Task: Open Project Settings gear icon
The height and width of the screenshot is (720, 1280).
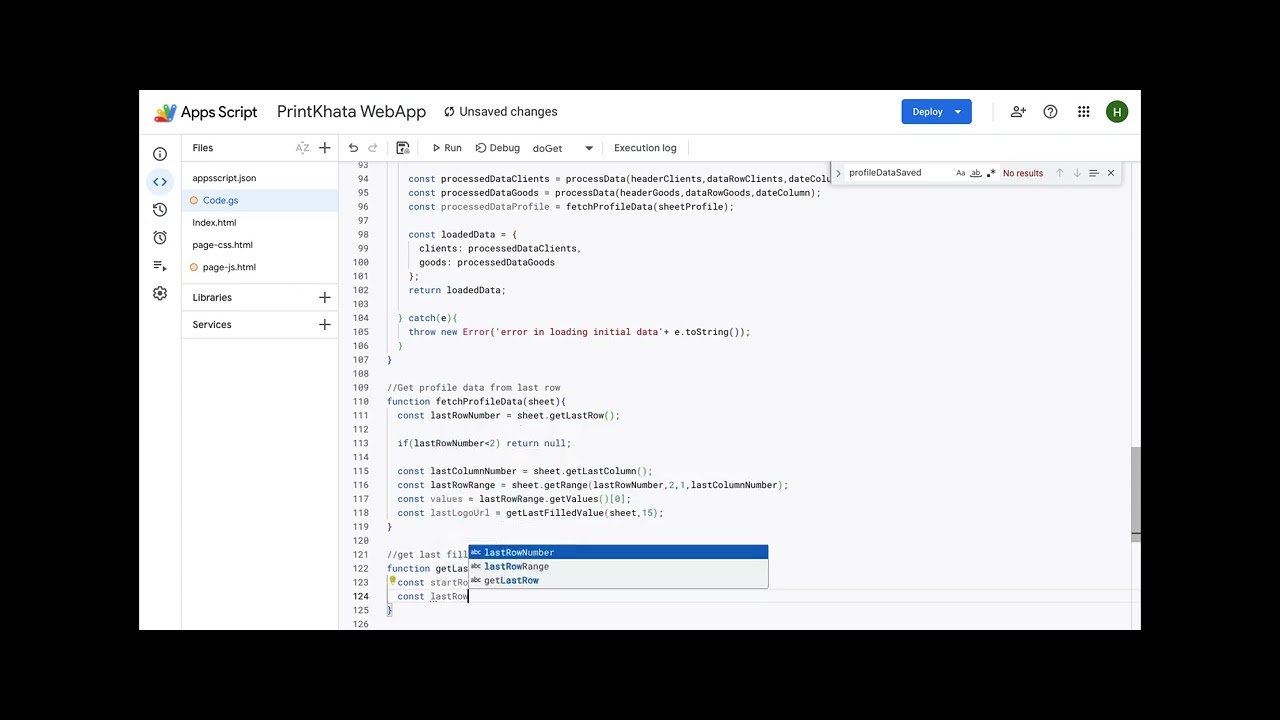Action: (160, 294)
